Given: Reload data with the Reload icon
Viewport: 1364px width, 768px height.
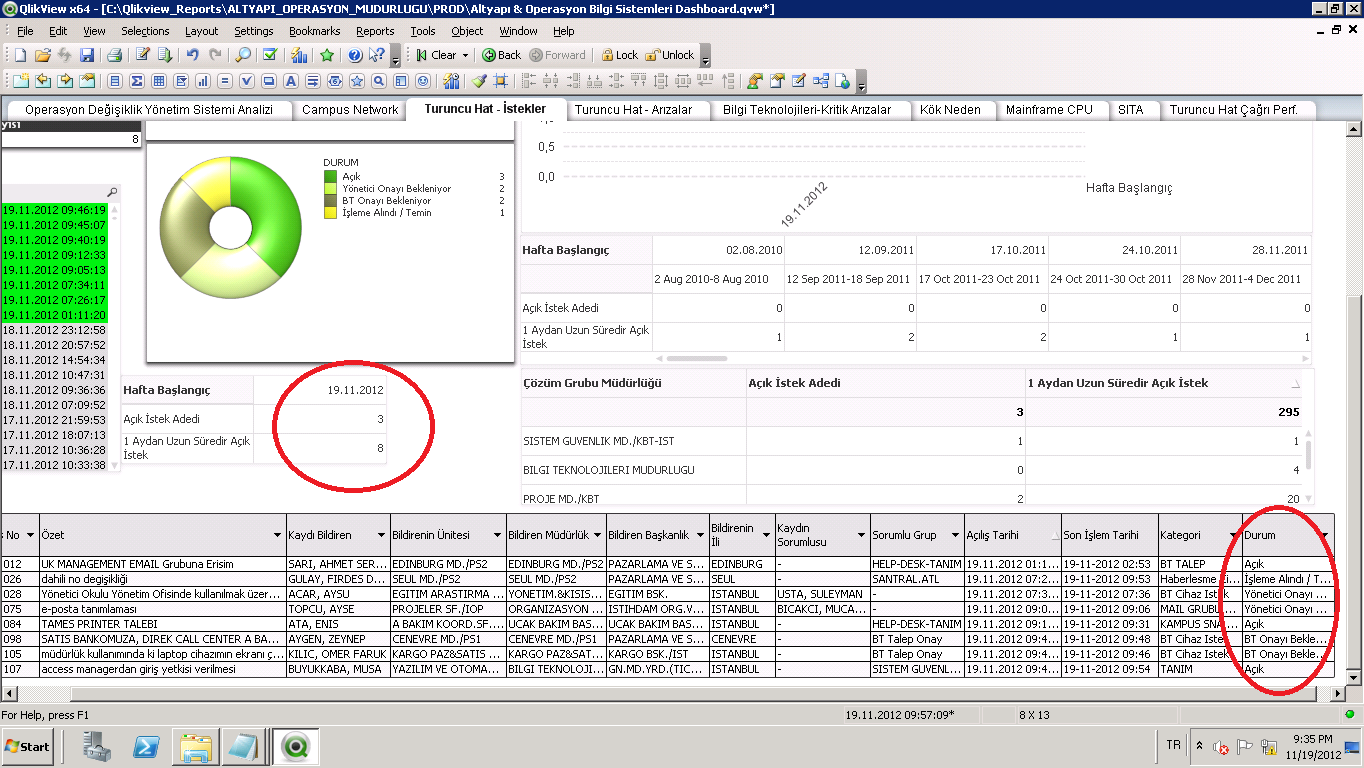Looking at the screenshot, I should (x=165, y=55).
